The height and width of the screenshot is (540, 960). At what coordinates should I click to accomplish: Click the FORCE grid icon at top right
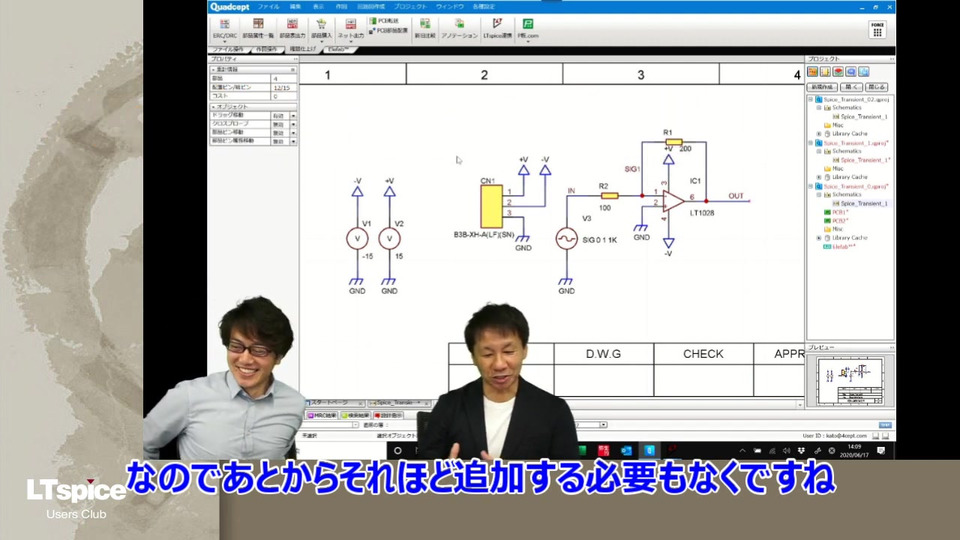point(877,29)
